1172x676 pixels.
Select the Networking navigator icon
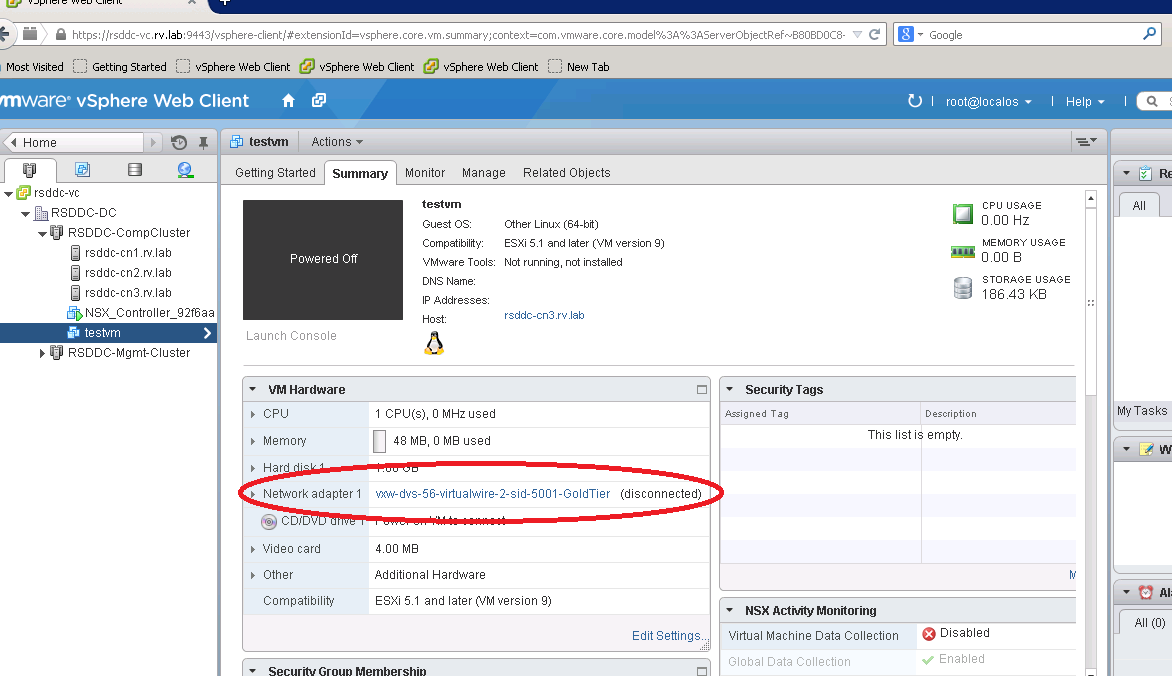[x=185, y=170]
